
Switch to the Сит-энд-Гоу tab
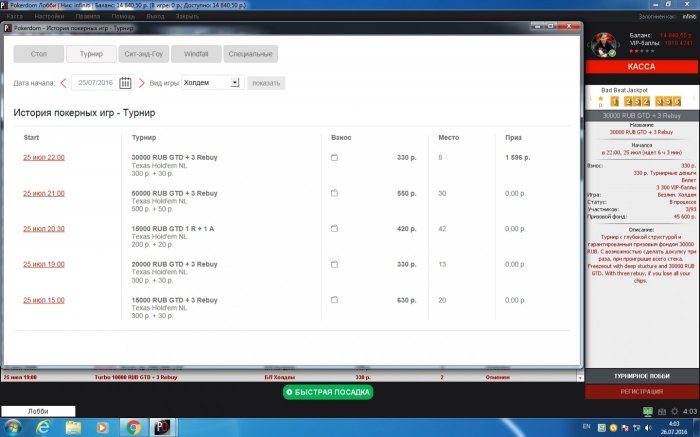pyautogui.click(x=143, y=54)
